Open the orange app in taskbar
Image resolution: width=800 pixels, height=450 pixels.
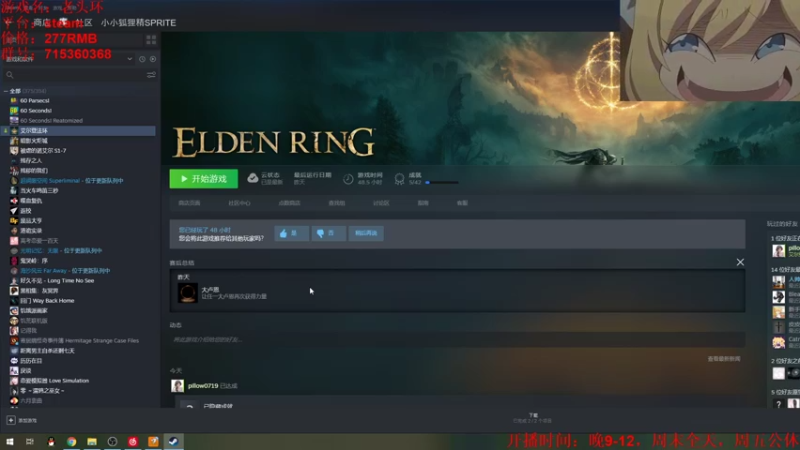153,442
